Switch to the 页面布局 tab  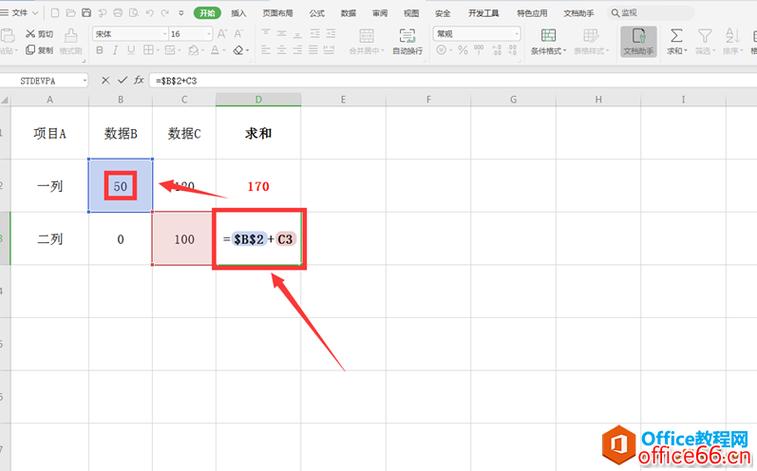[x=278, y=13]
